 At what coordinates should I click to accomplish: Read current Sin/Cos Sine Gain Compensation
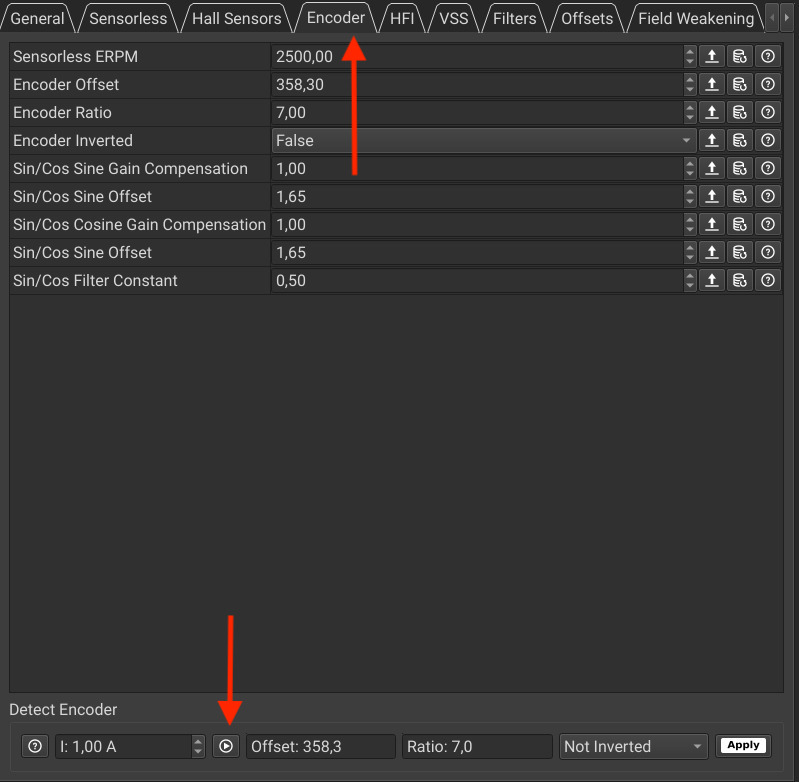pyautogui.click(x=711, y=169)
